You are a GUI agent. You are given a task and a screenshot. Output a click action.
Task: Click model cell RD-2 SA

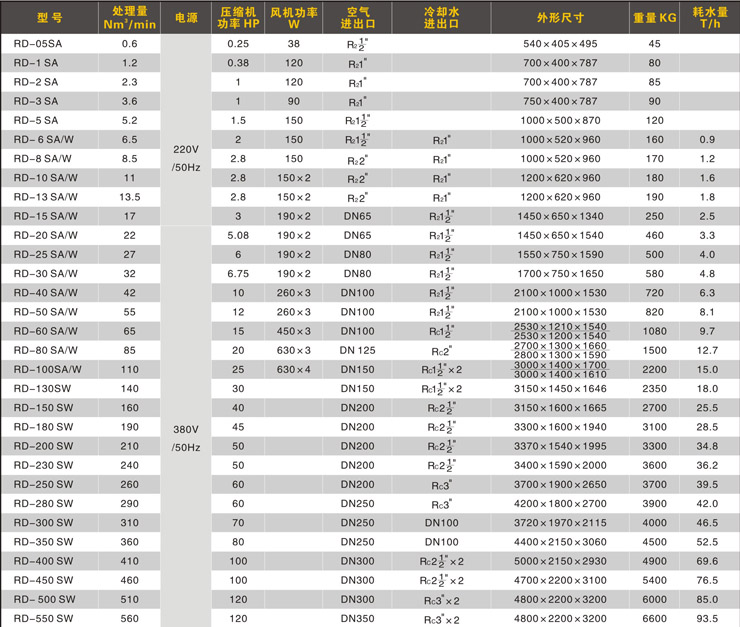[x=36, y=82]
